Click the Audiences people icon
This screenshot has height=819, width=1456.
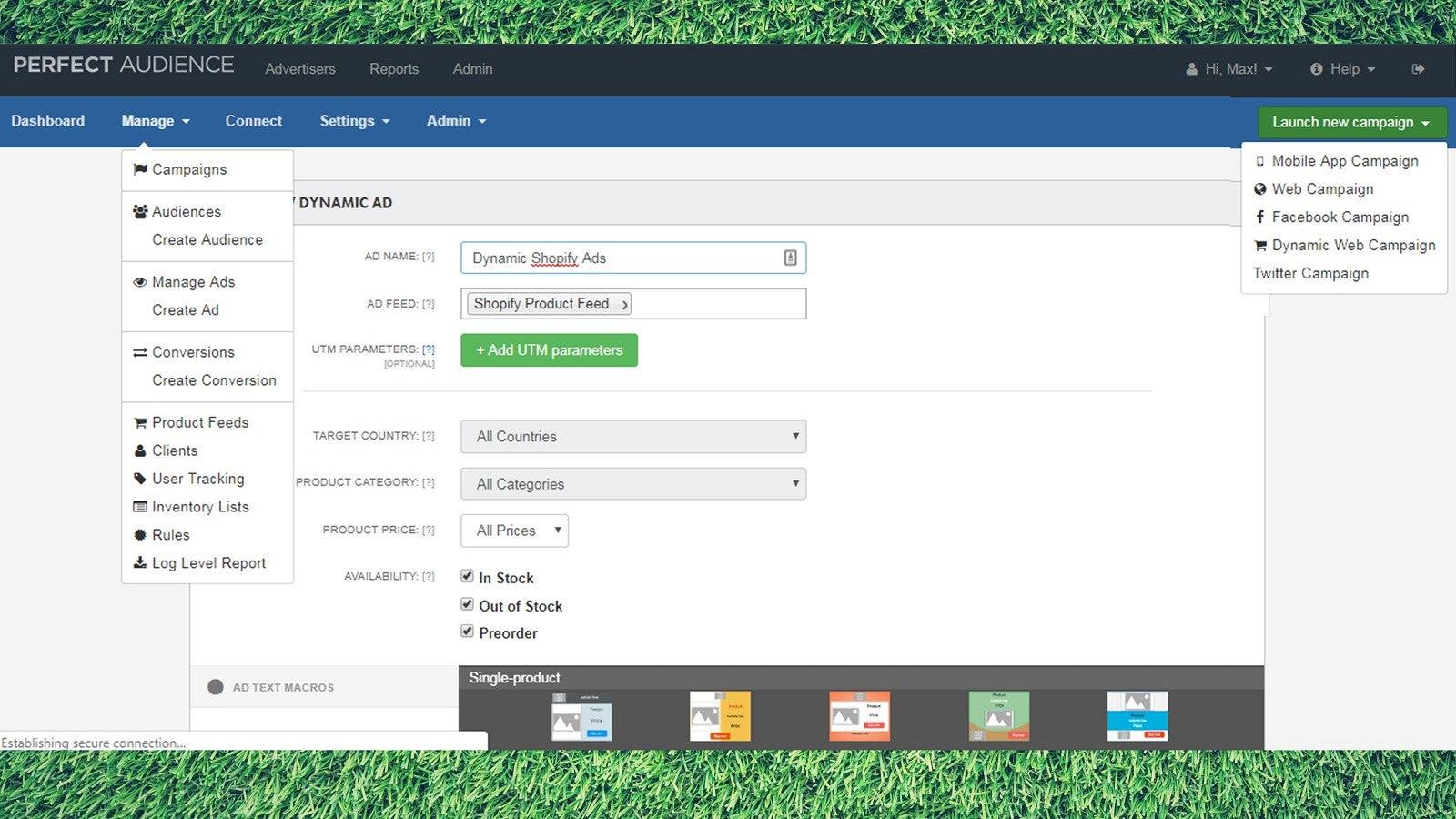click(140, 211)
